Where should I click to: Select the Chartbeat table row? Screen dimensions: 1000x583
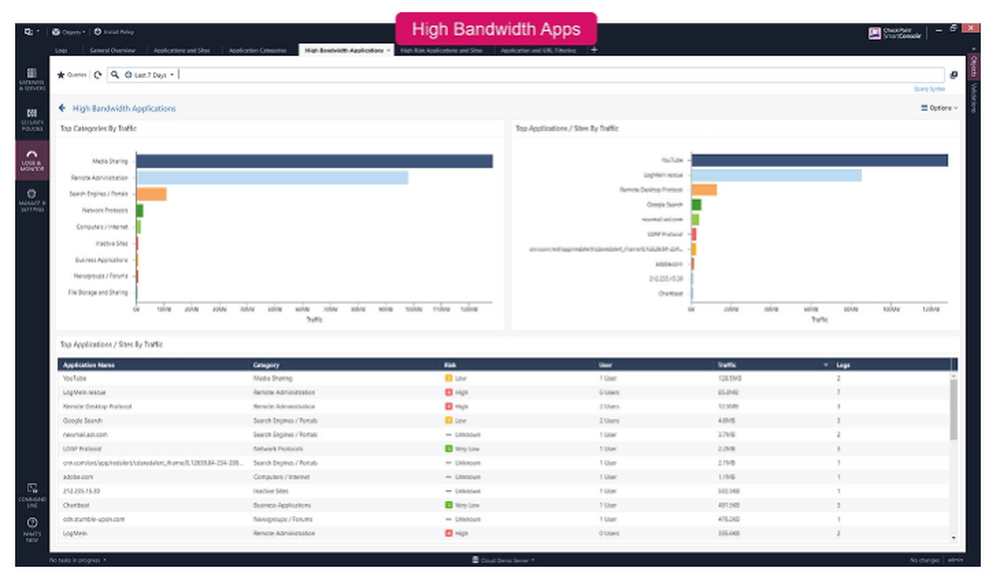pos(504,505)
